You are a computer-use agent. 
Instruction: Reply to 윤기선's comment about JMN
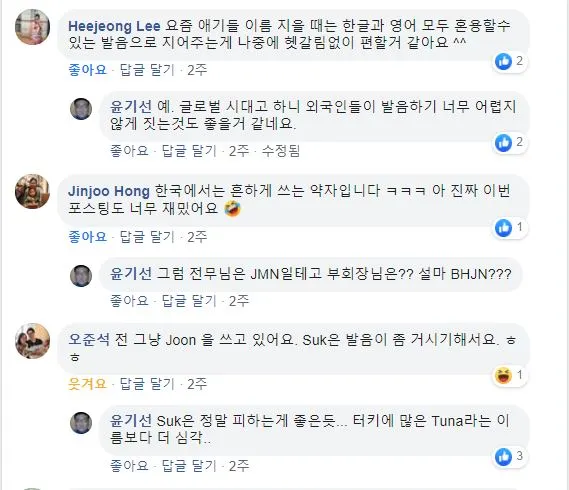tap(189, 301)
